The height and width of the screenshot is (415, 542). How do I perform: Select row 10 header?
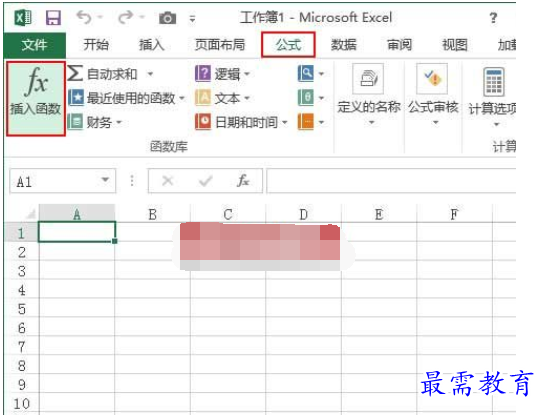click(x=21, y=403)
